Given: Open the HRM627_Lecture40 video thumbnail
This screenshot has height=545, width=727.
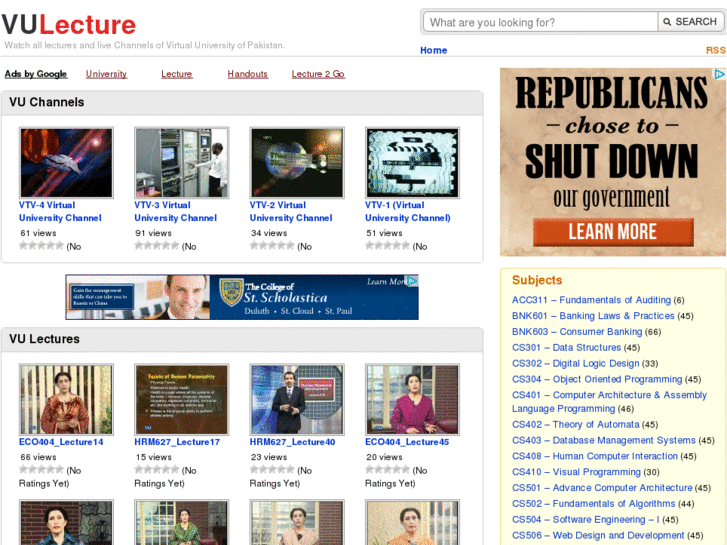Looking at the screenshot, I should pos(297,399).
